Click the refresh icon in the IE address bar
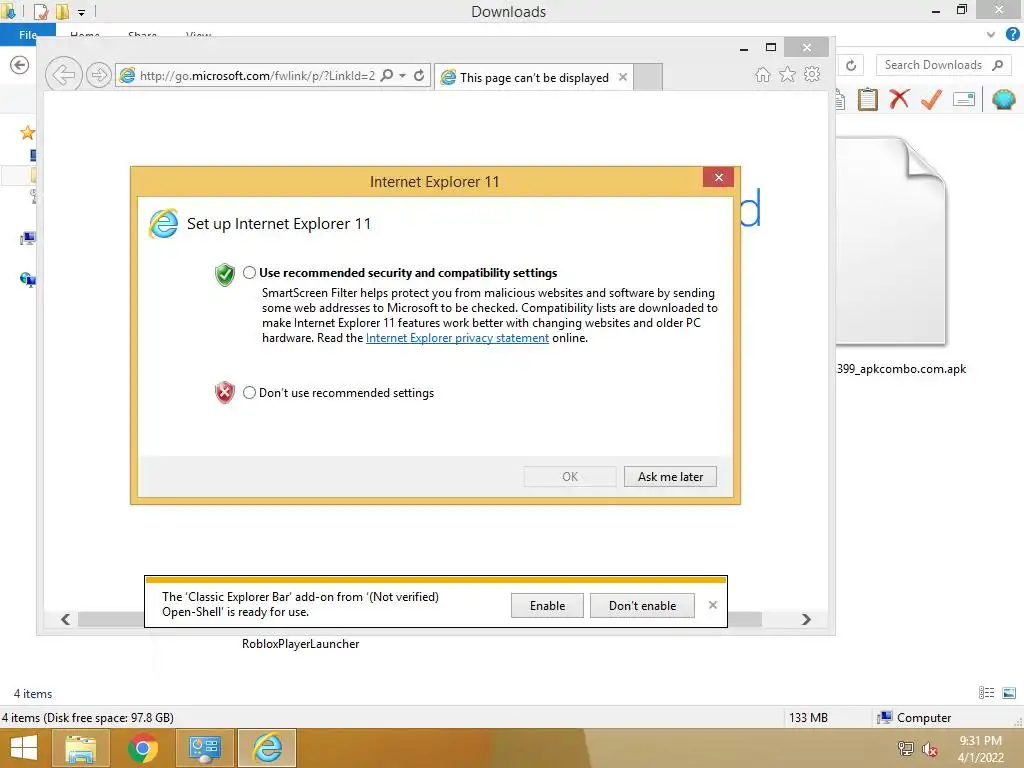Viewport: 1024px width, 768px height. (x=419, y=75)
